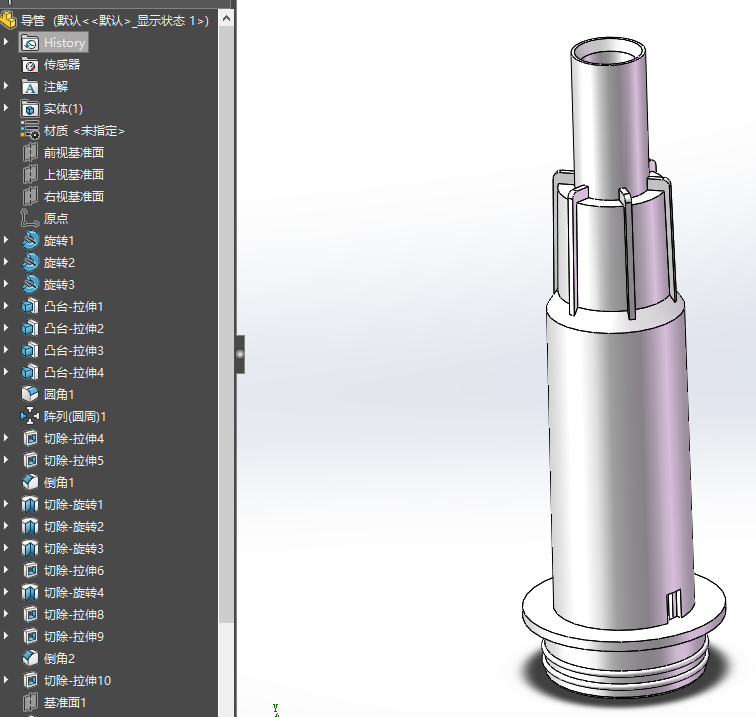This screenshot has width=756, height=717.
Task: Select the 旋转3 revolve feature icon
Action: (x=30, y=284)
